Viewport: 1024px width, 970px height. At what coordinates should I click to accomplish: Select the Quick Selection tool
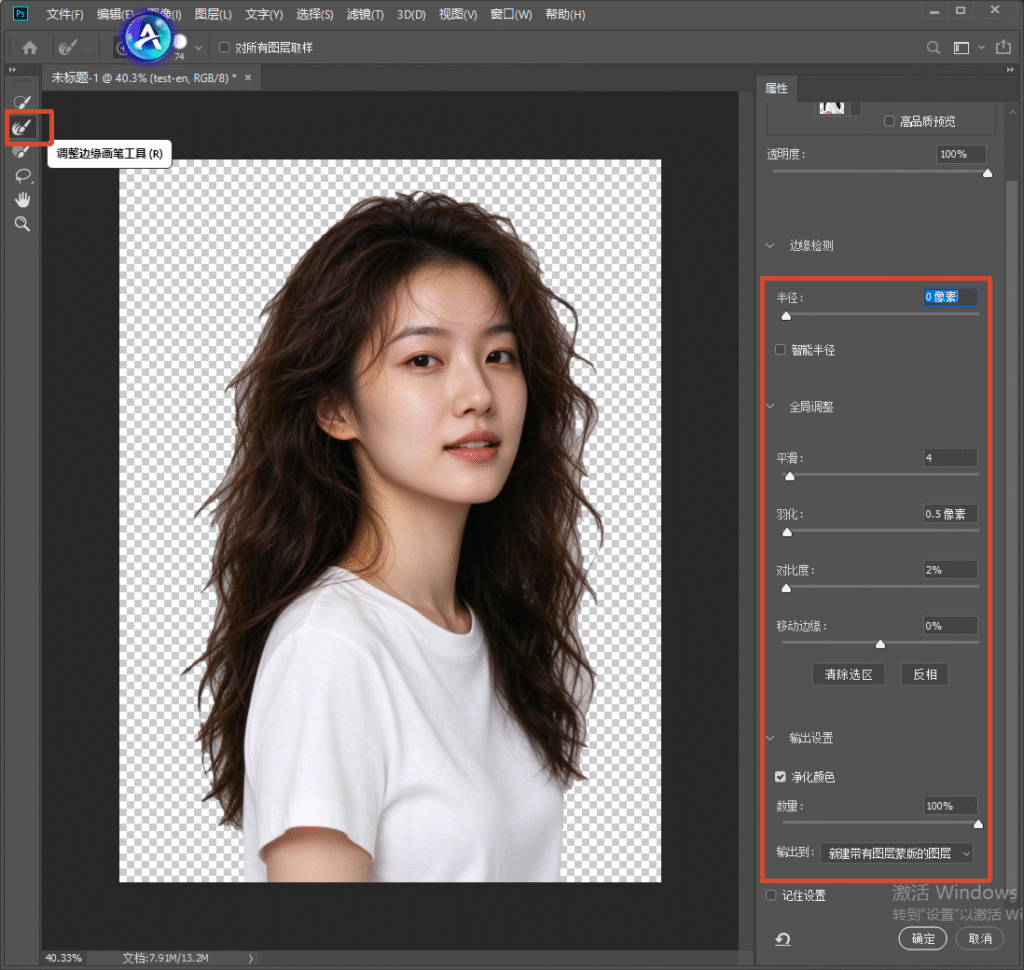coord(22,102)
